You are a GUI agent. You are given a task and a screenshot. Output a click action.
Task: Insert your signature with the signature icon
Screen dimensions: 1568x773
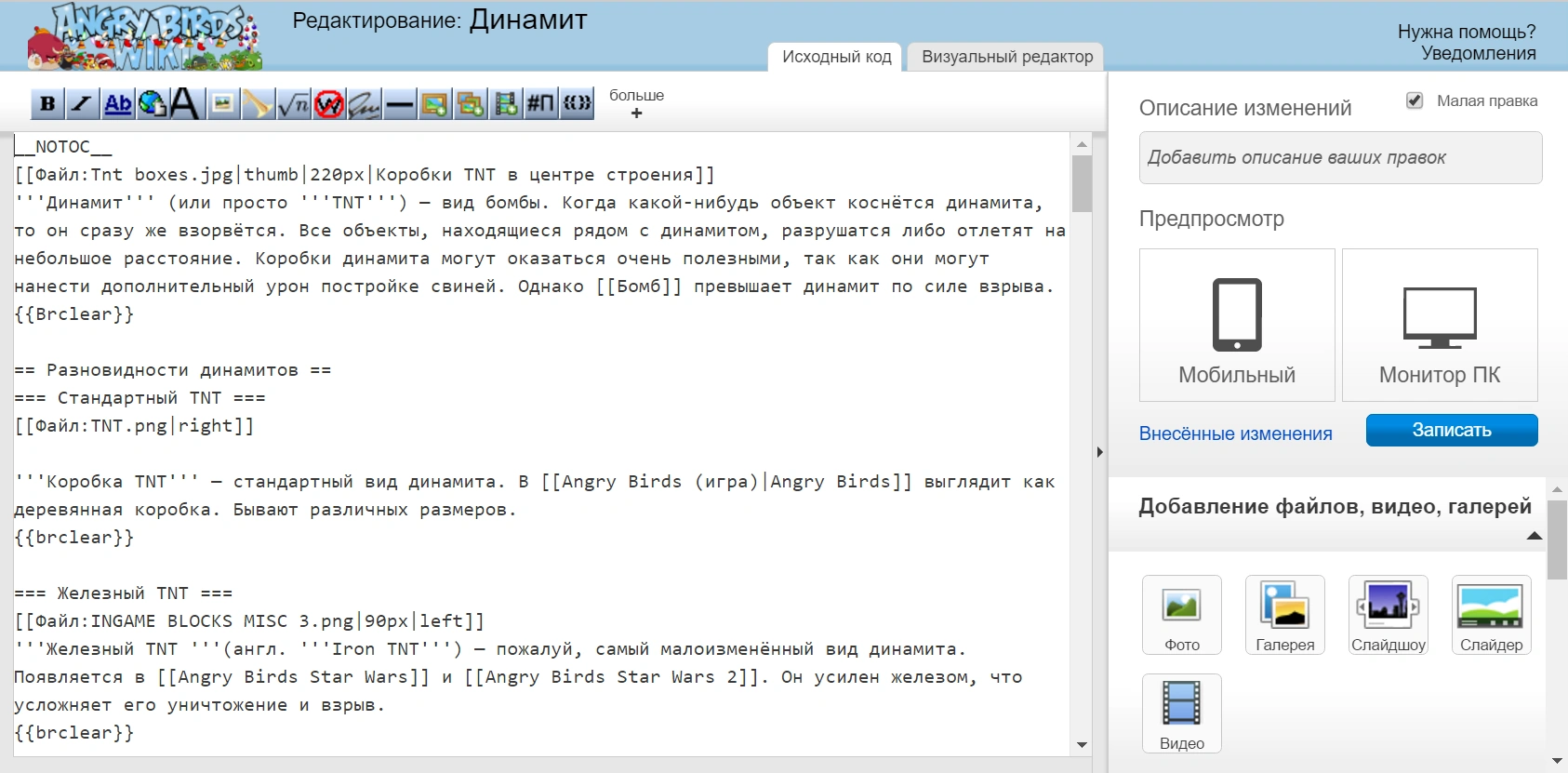pos(364,103)
